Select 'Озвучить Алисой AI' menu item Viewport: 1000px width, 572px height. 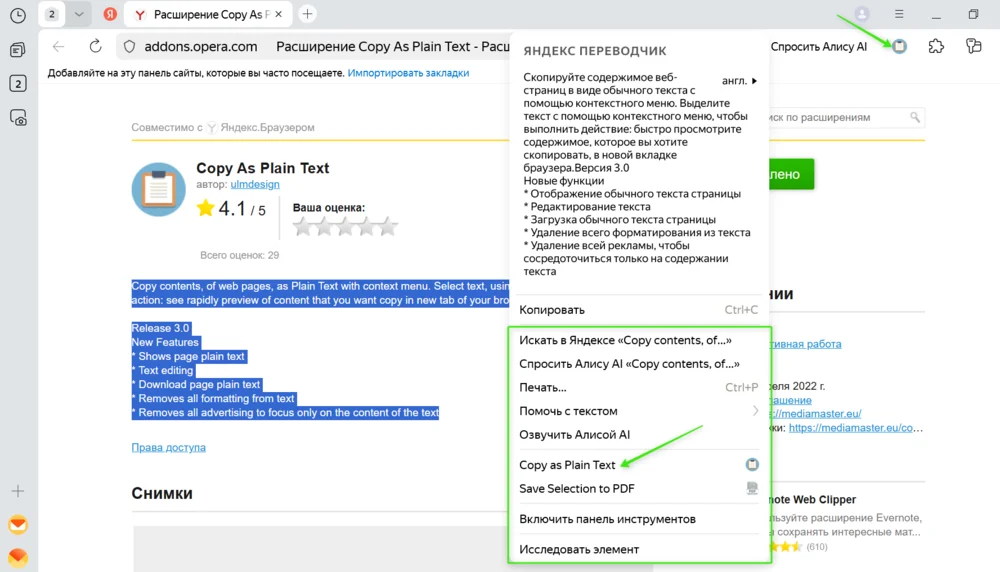[x=638, y=434]
